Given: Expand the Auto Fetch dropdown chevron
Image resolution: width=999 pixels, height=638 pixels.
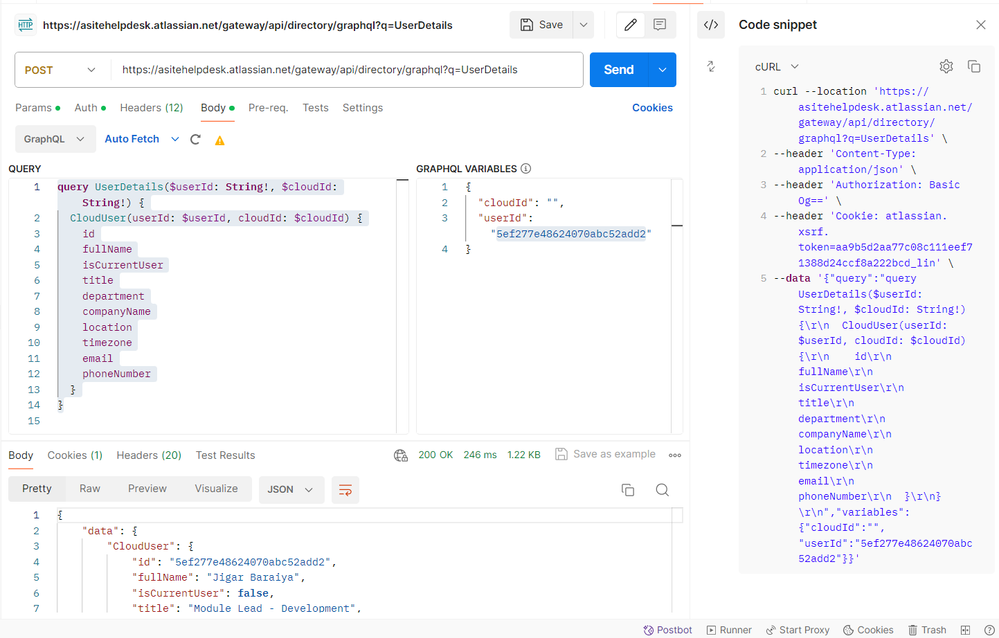Looking at the screenshot, I should (x=175, y=139).
